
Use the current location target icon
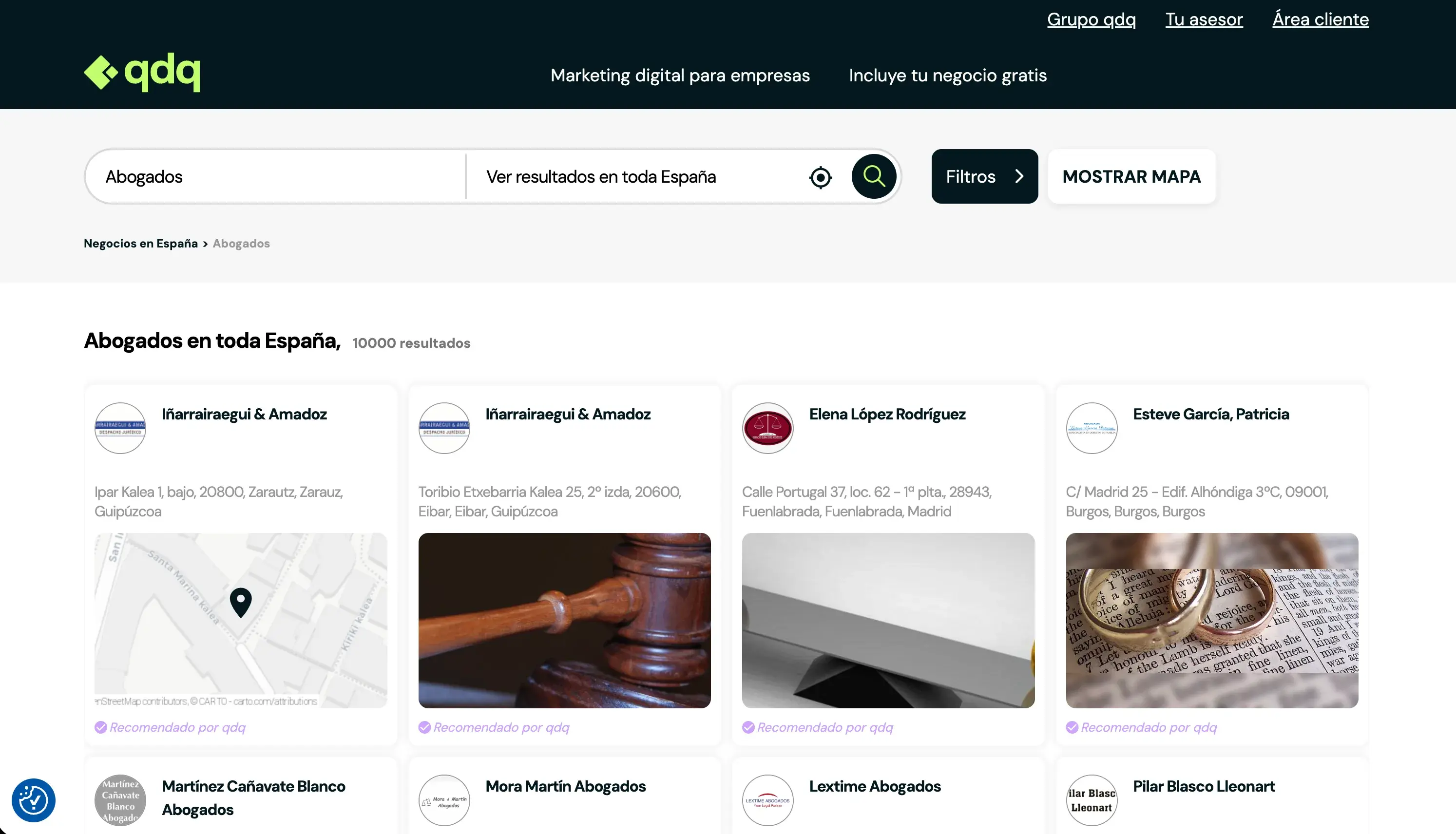(x=820, y=177)
